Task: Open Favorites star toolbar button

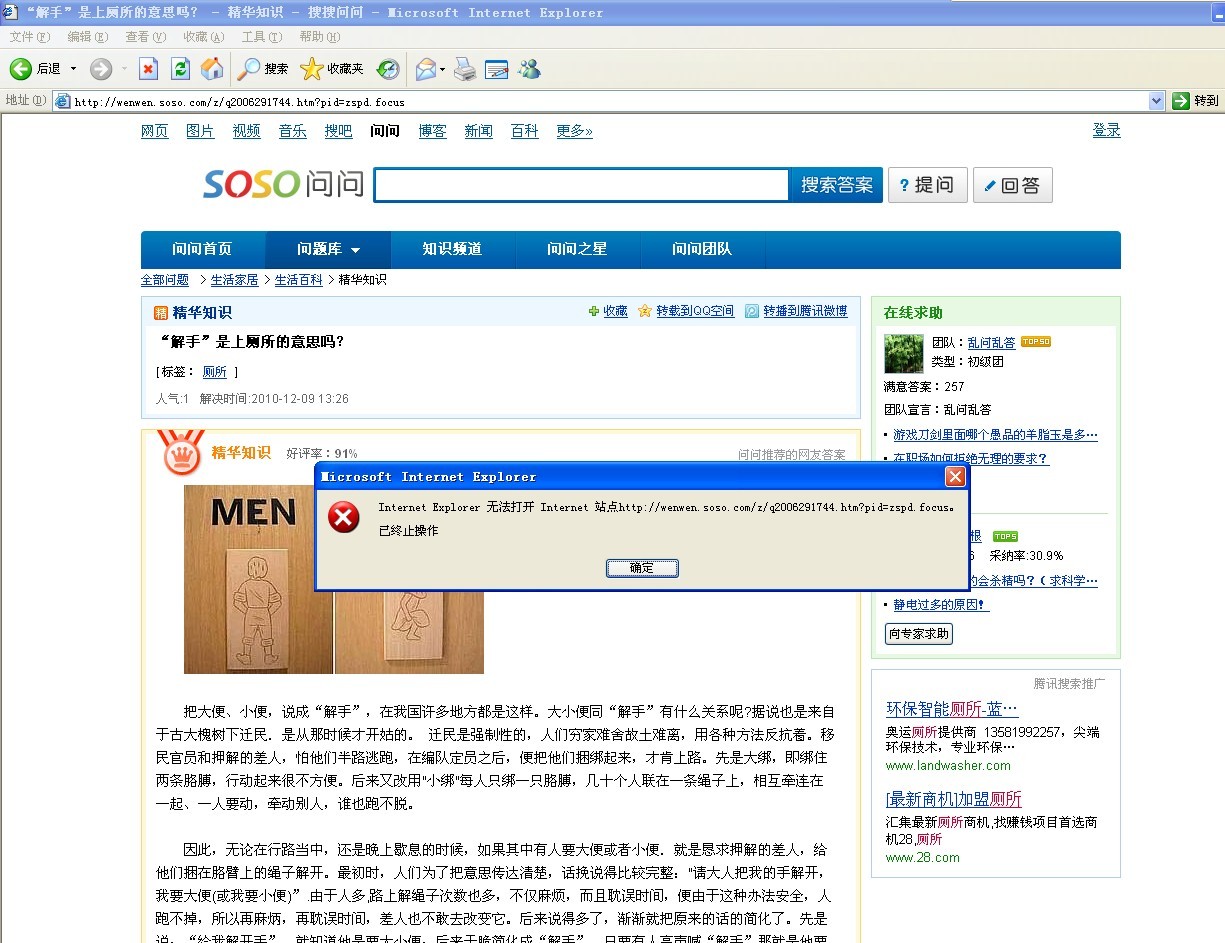Action: click(332, 69)
